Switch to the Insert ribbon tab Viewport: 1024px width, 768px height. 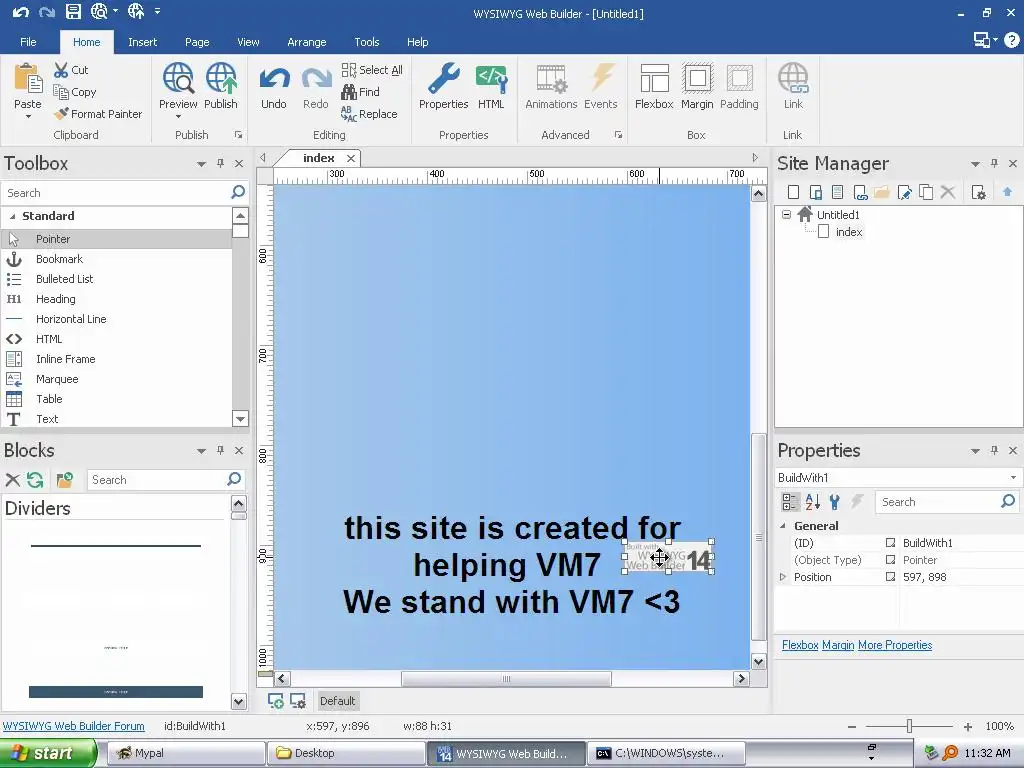(x=142, y=42)
